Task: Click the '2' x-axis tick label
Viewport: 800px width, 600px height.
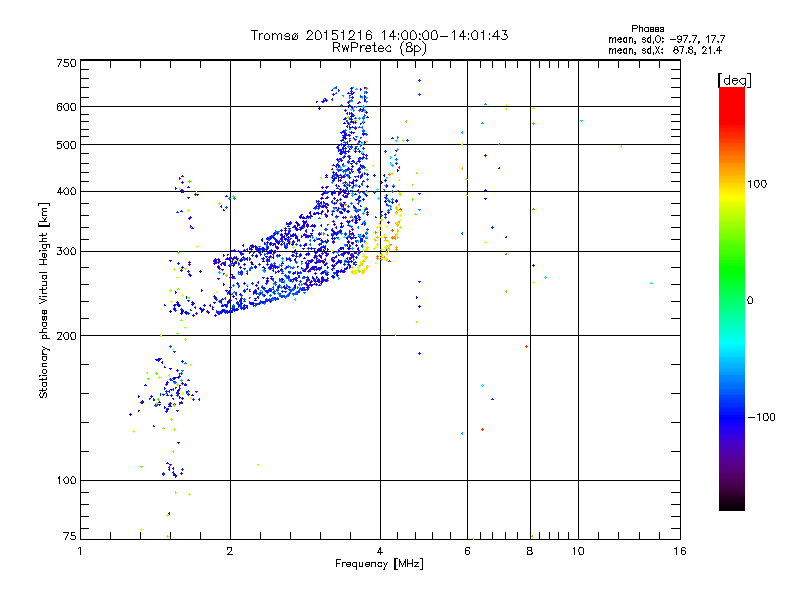Action: coord(230,551)
